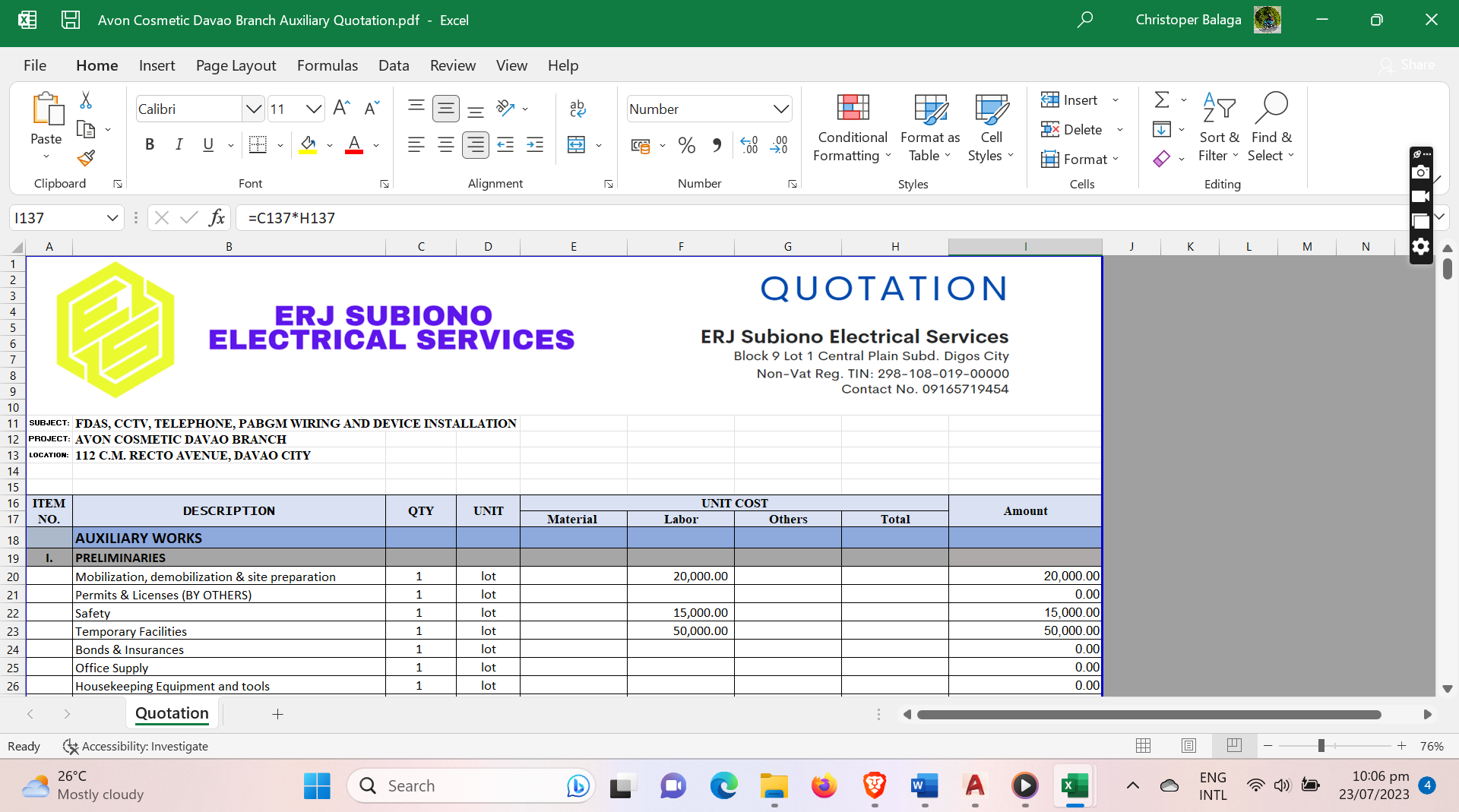The width and height of the screenshot is (1459, 812).
Task: Toggle Align Left
Action: click(x=416, y=145)
